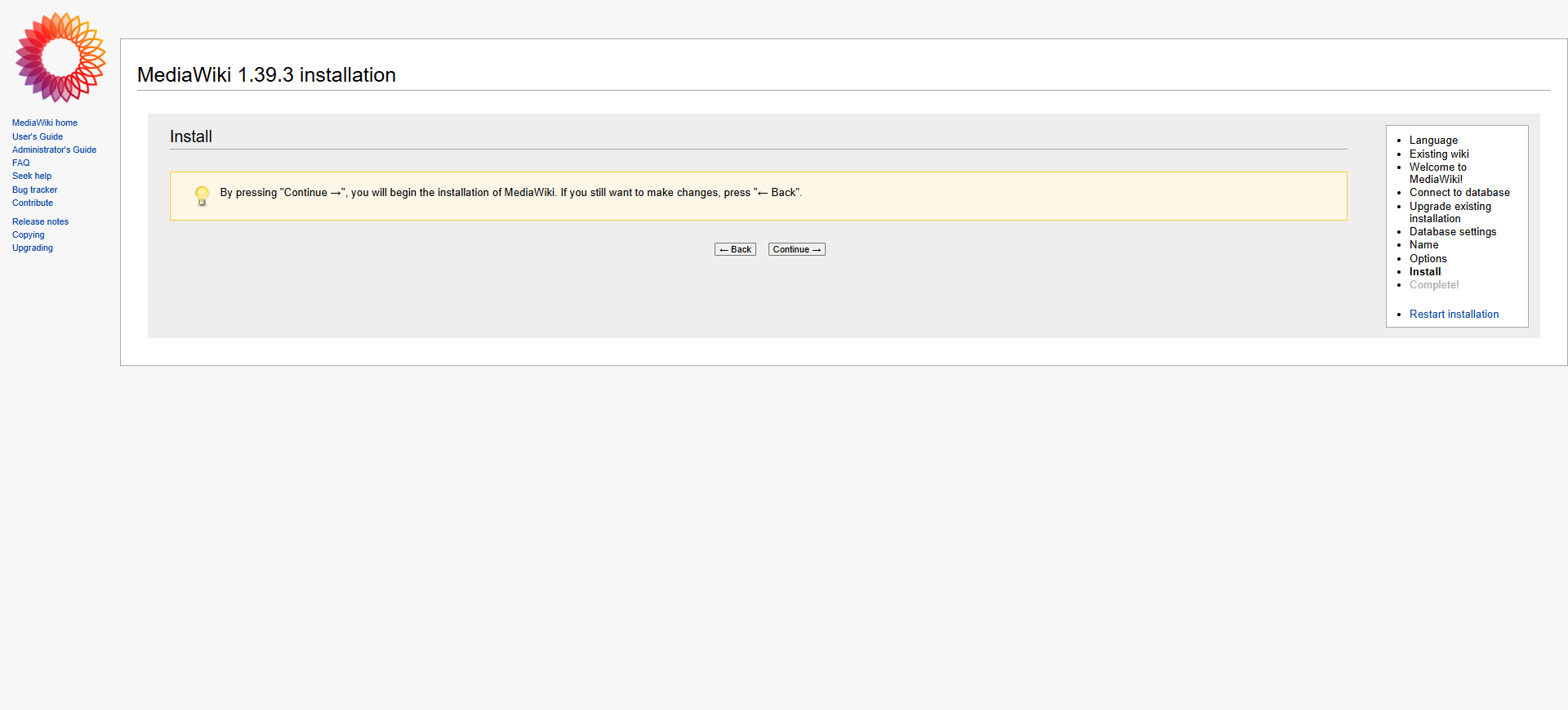Image resolution: width=1568 pixels, height=710 pixels.
Task: Open the User's Guide link
Action: [x=38, y=136]
